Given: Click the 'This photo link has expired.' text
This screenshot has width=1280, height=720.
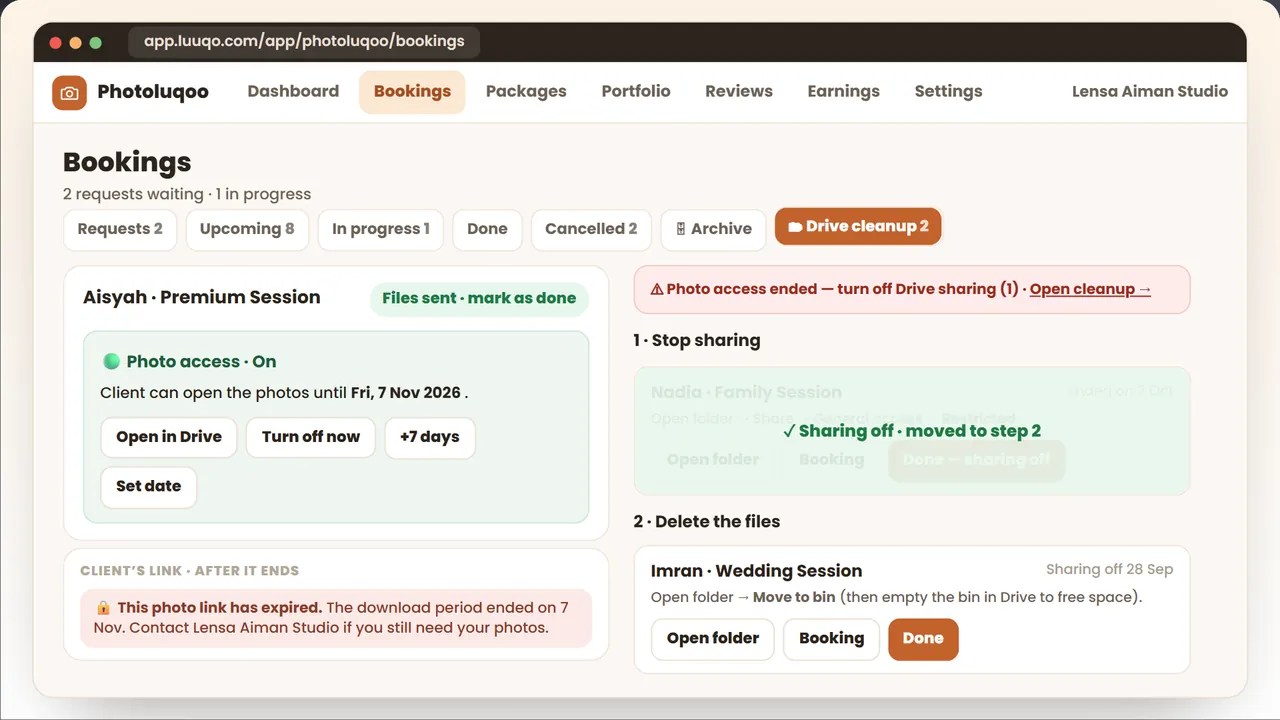Looking at the screenshot, I should (x=220, y=608).
